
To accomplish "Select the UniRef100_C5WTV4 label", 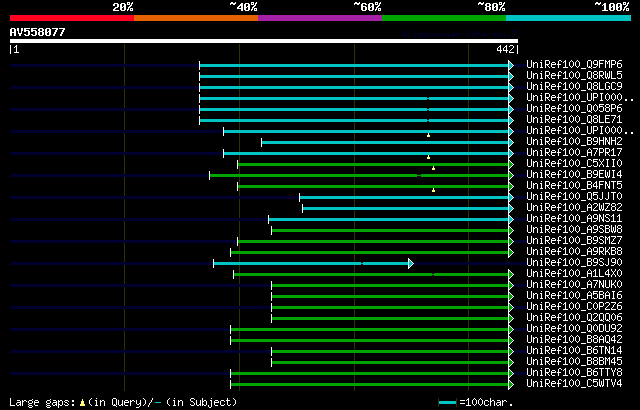I will pyautogui.click(x=574, y=384).
